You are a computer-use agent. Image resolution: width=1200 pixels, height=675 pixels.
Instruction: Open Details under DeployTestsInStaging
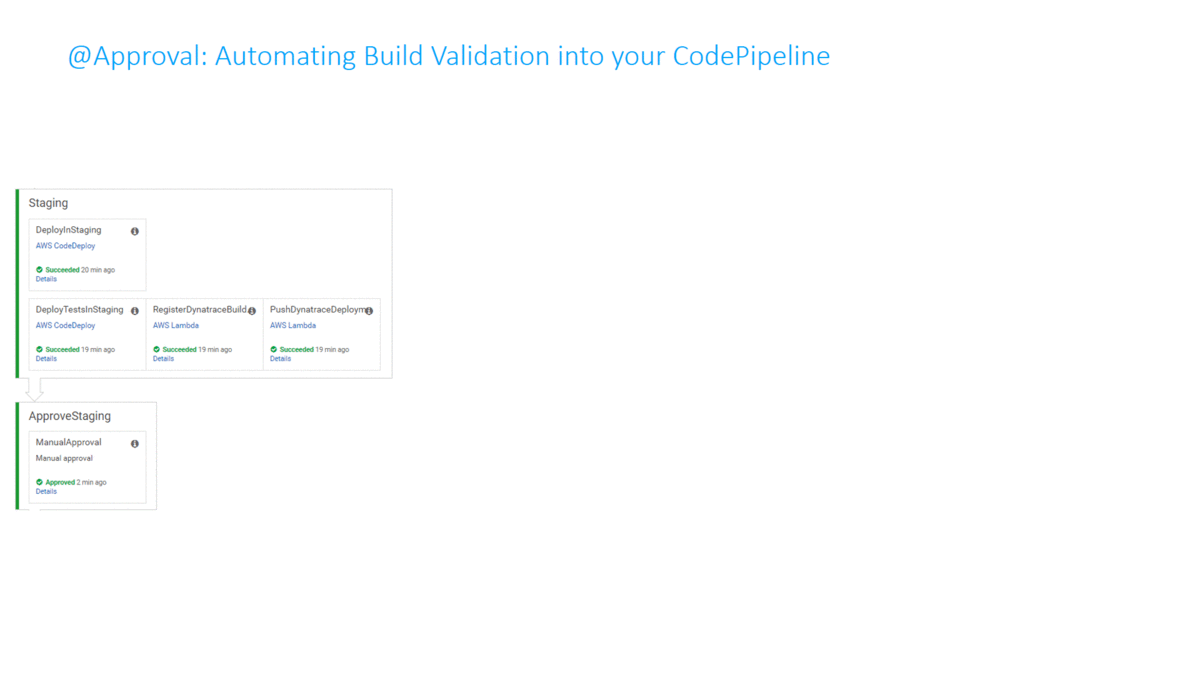click(x=46, y=358)
